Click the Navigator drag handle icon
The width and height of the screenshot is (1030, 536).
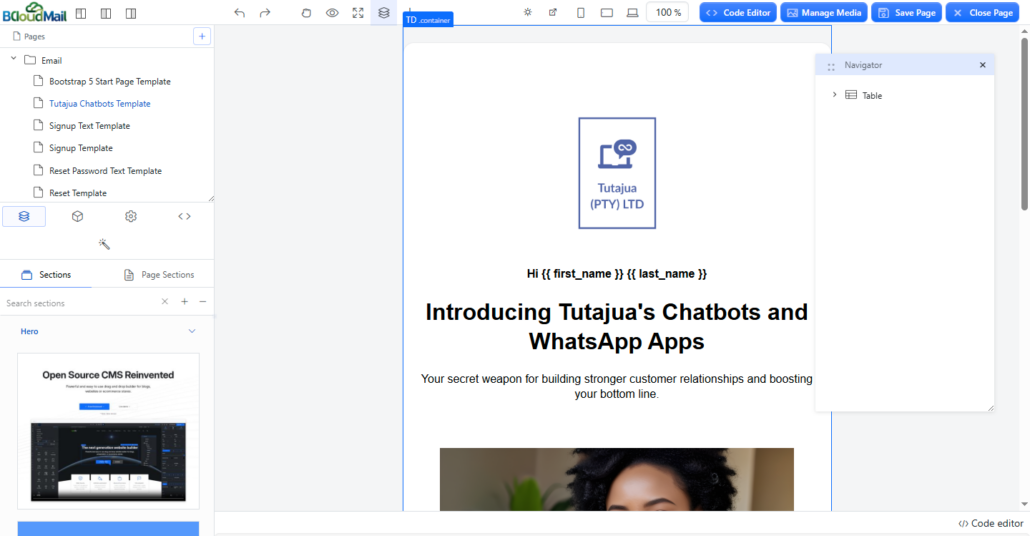pyautogui.click(x=831, y=66)
